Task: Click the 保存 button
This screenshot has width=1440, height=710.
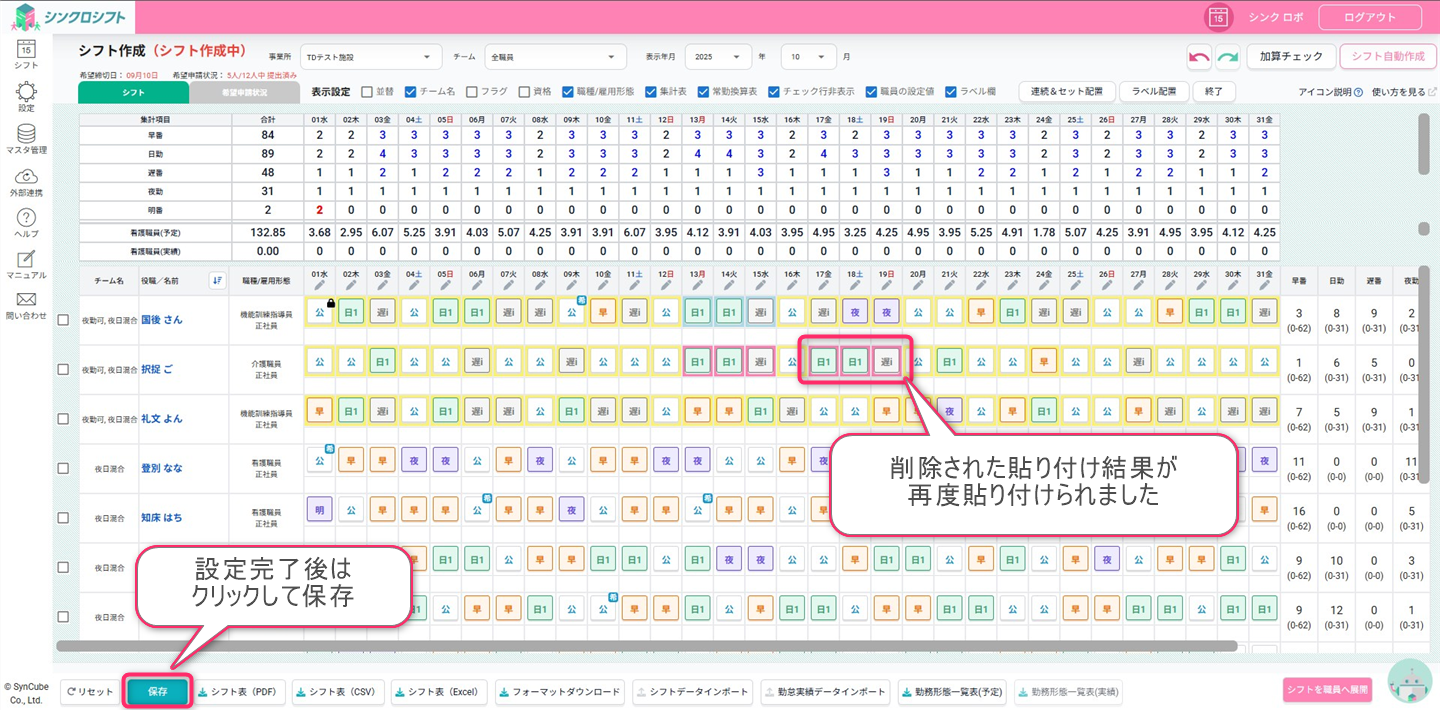Action: tap(157, 691)
